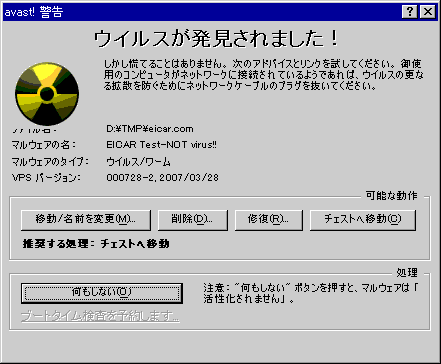Click the malware type value ウイルス/ワーム
The image size is (441, 364).
(x=138, y=162)
